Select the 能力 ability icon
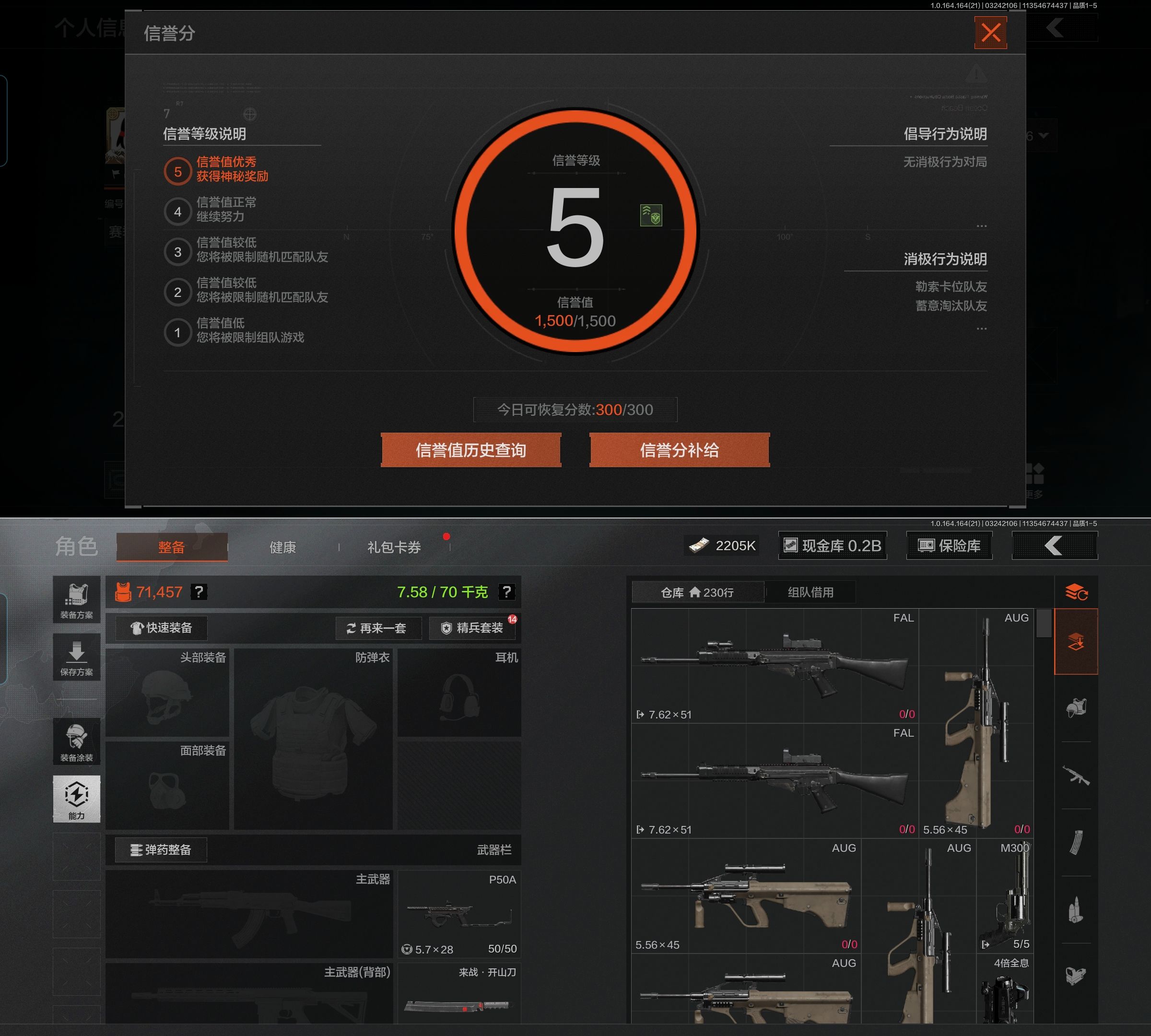 pos(76,798)
